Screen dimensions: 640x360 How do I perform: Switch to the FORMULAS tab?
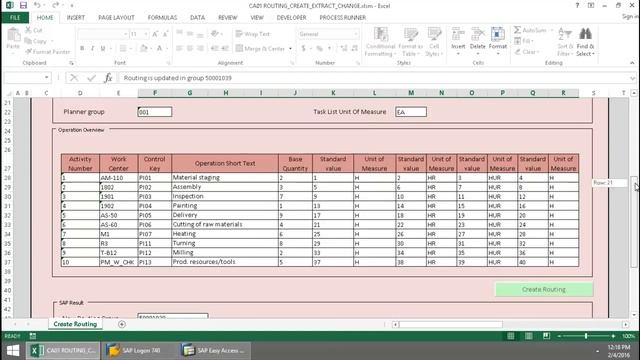[x=162, y=18]
